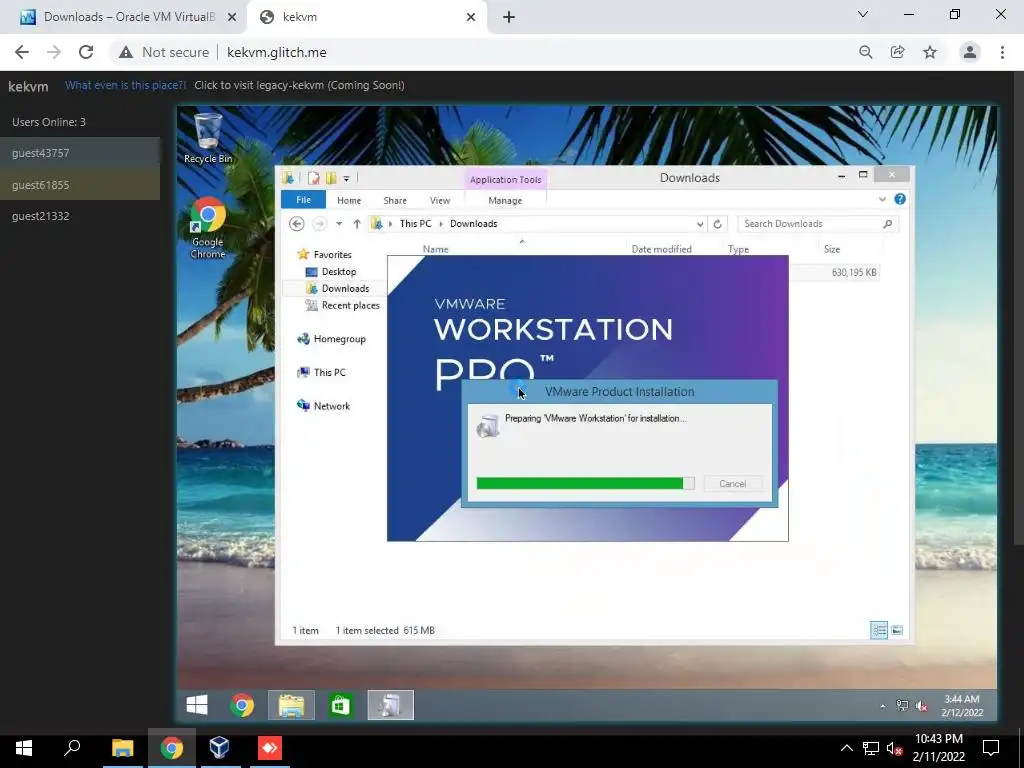Viewport: 1024px width, 768px height.
Task: Go back in the host browser
Action: click(22, 52)
